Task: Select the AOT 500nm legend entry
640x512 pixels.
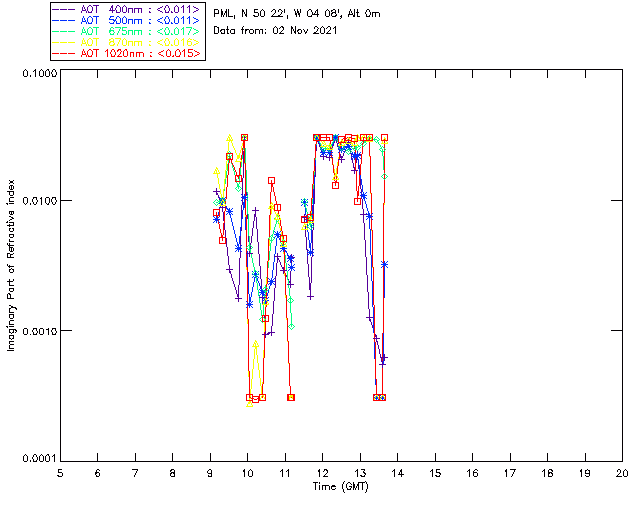Action: tap(127, 20)
